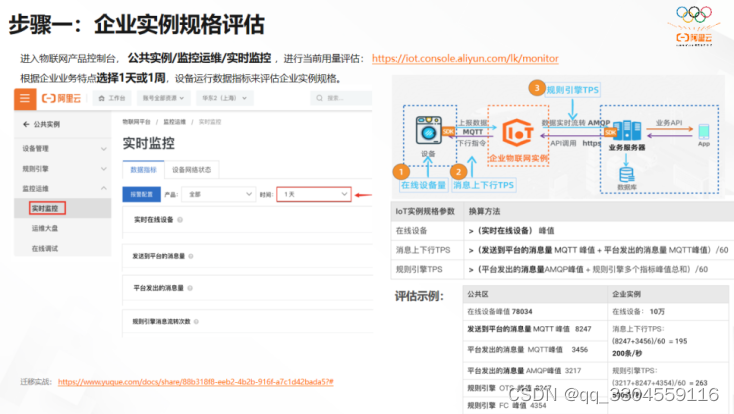This screenshot has height=414, width=734.
Task: Click the back arrow next to 公共实例
Action: [x=26, y=125]
